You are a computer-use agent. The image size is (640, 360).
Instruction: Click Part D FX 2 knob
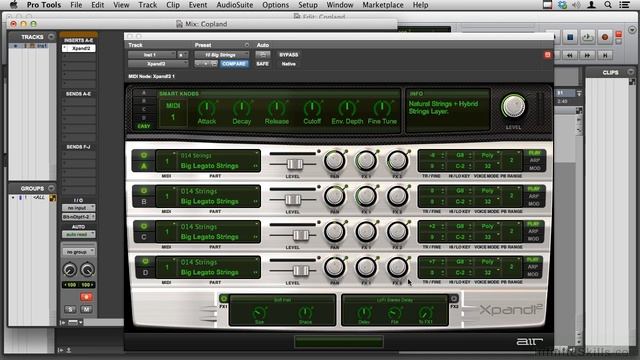pos(397,267)
